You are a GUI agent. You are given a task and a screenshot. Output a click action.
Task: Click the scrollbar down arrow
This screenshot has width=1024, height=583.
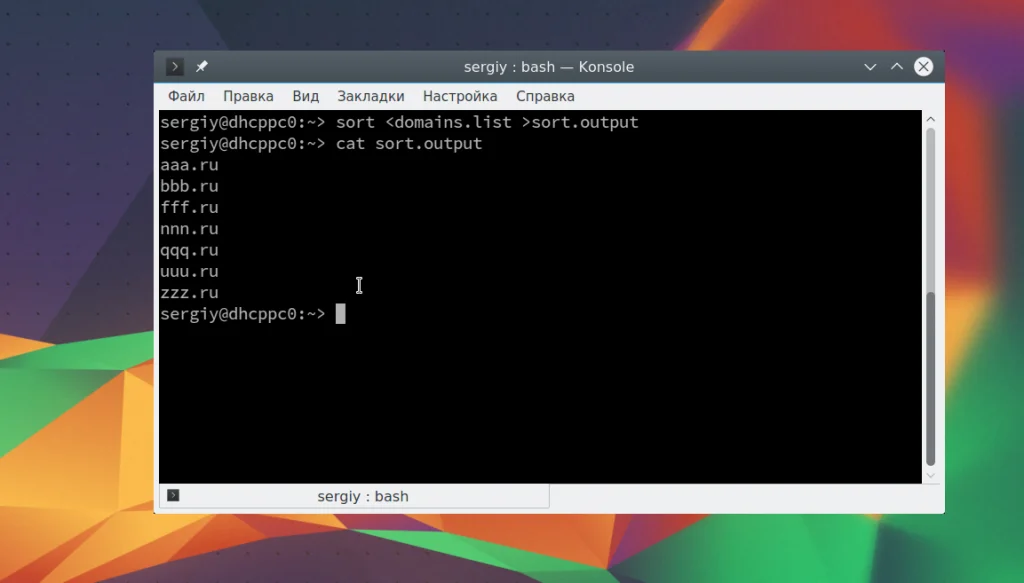click(x=931, y=476)
